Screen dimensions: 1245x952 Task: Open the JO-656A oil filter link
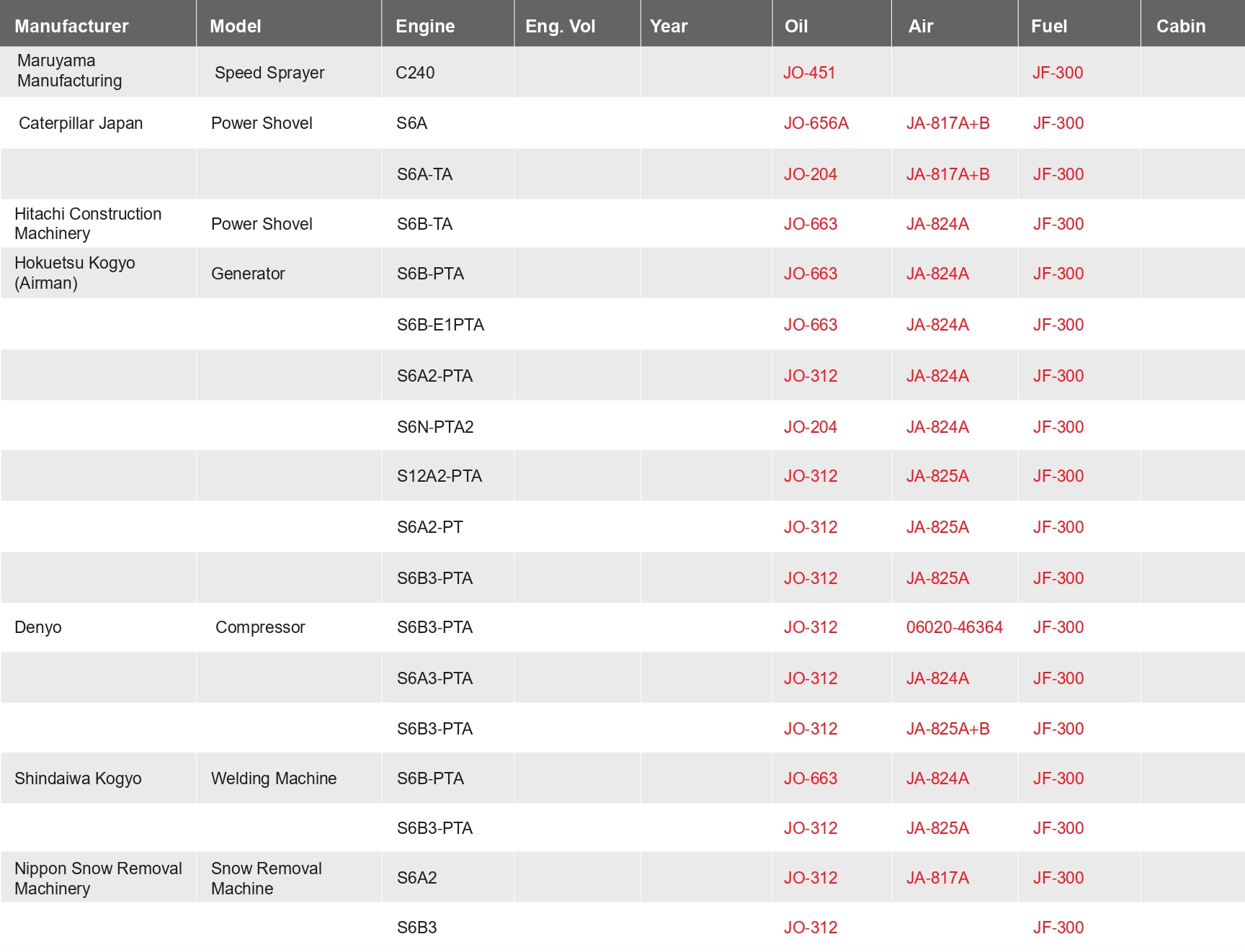point(816,123)
